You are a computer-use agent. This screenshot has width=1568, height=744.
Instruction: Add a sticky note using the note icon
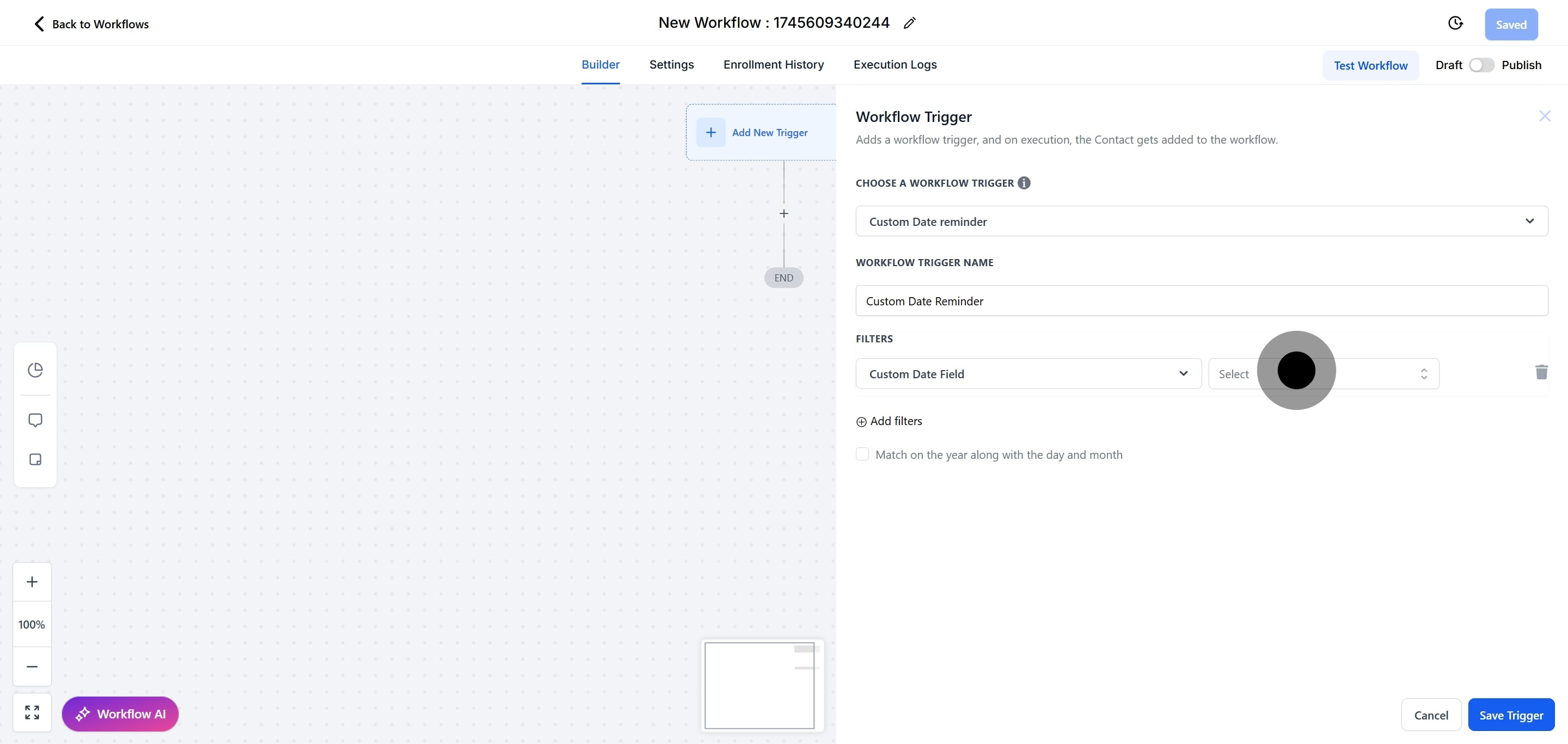[35, 459]
